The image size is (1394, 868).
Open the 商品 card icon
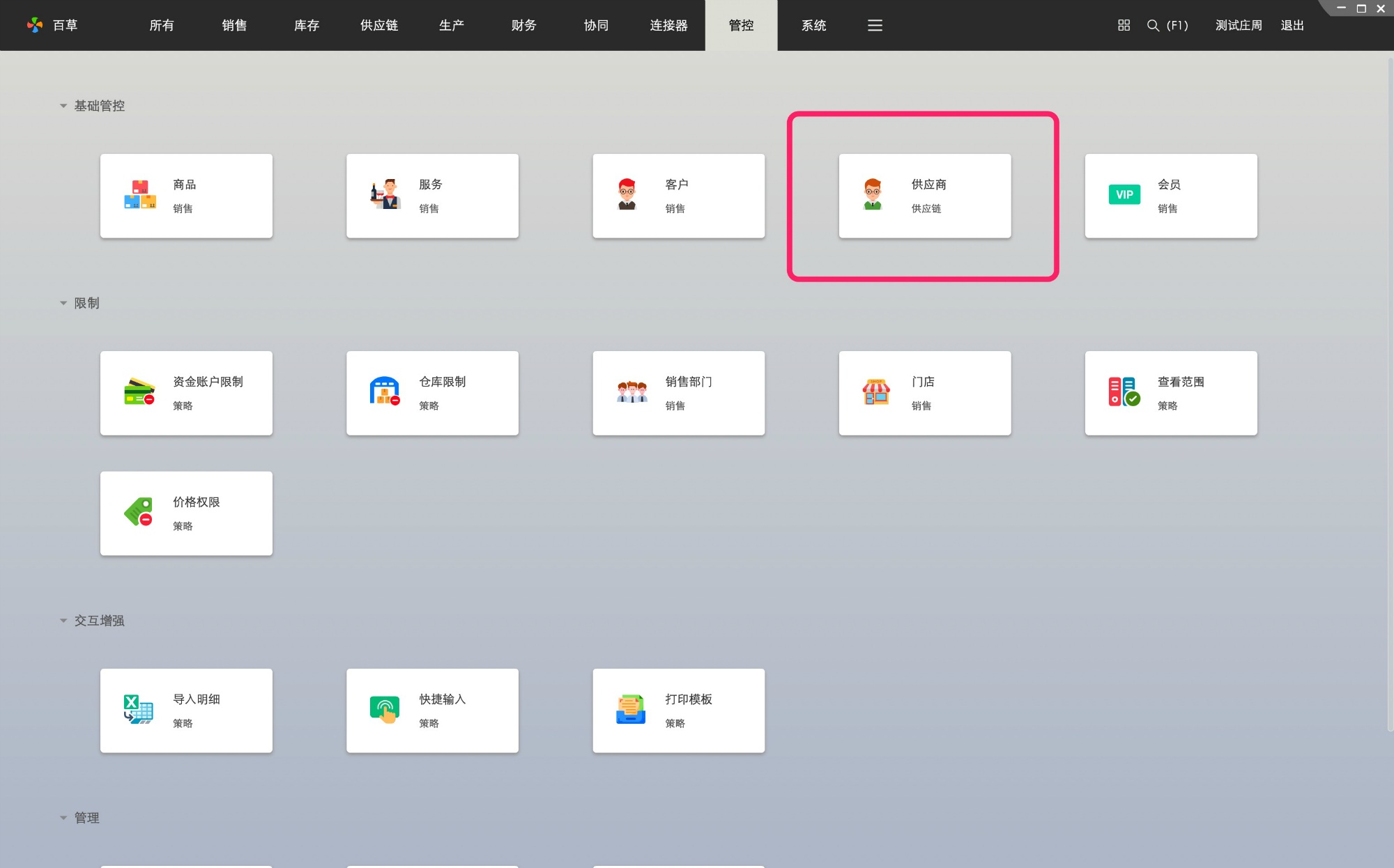pyautogui.click(x=140, y=195)
